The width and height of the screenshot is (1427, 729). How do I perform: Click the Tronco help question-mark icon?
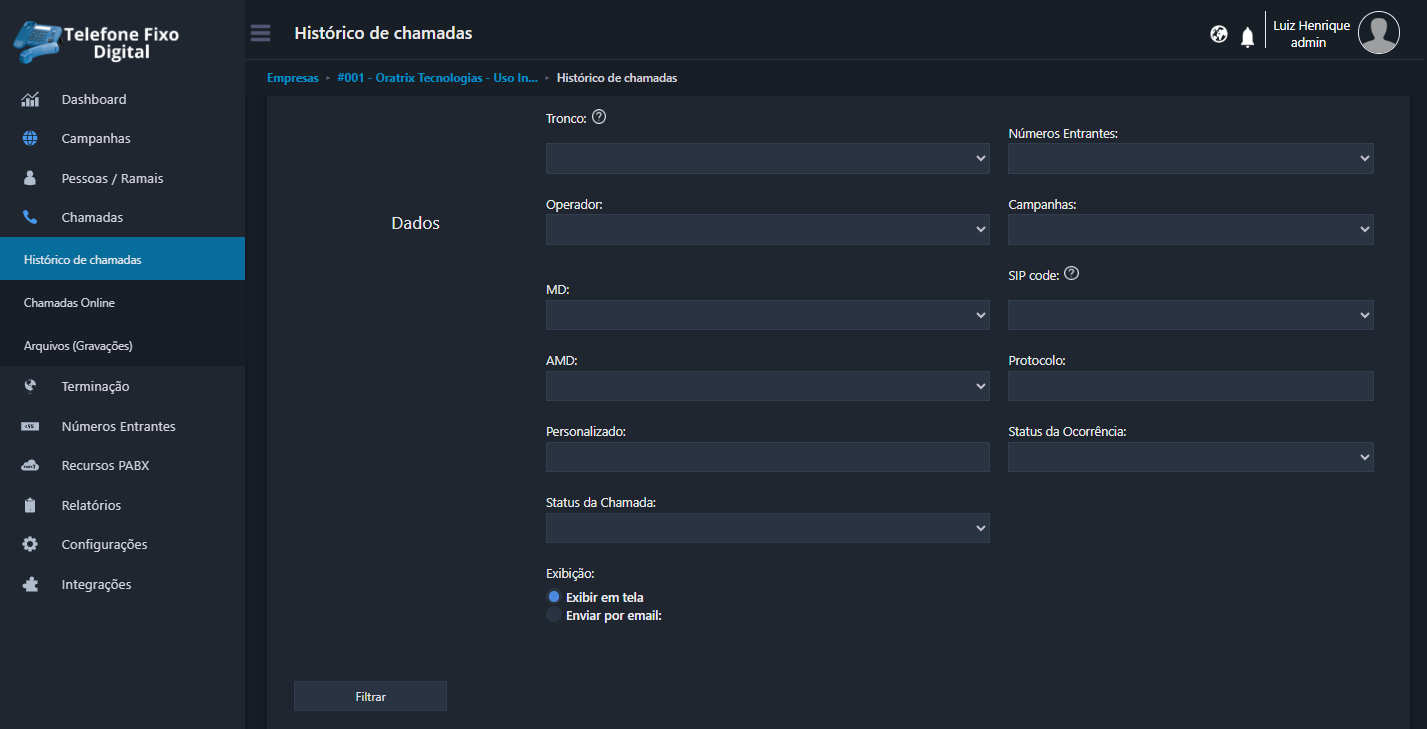pos(599,117)
